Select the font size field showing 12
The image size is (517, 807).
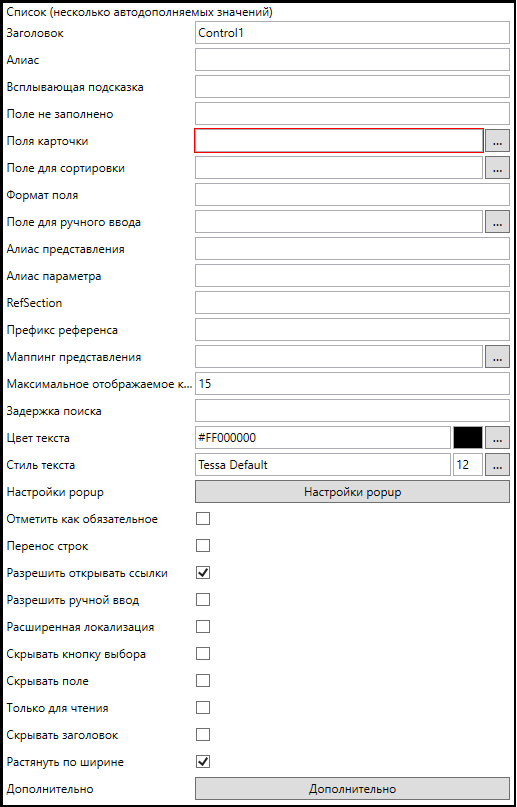pyautogui.click(x=468, y=465)
